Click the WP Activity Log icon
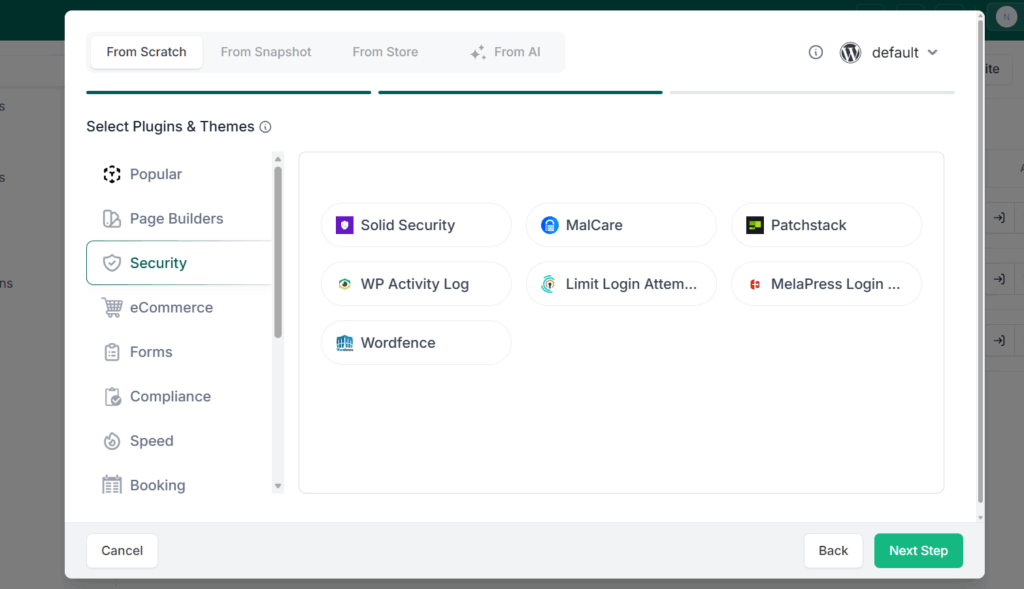The width and height of the screenshot is (1024, 589). [345, 284]
